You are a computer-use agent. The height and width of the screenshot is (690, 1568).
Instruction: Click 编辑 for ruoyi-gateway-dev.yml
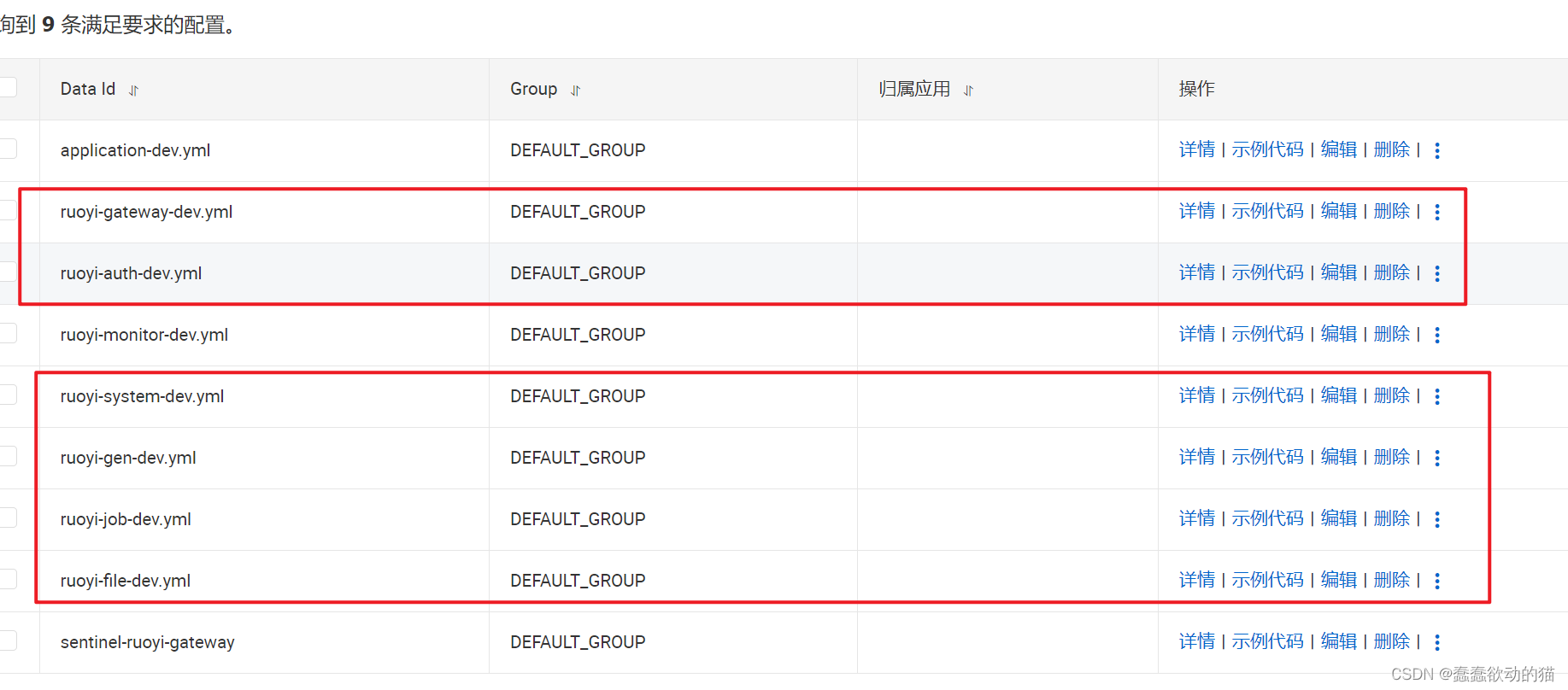point(1338,211)
